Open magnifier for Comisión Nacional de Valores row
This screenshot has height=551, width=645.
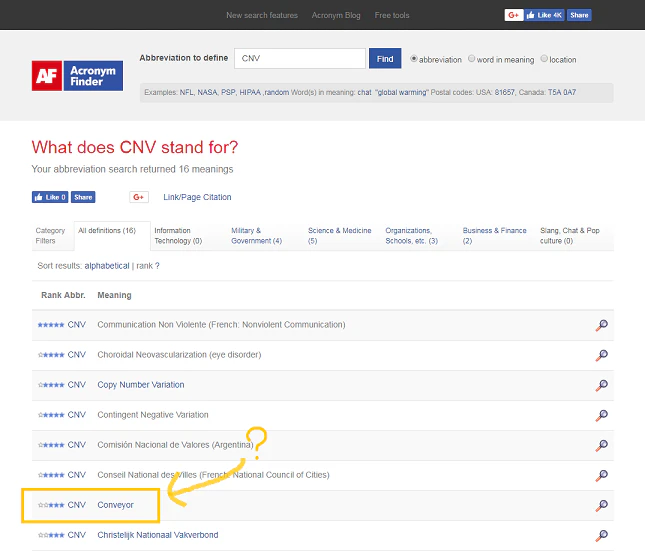tap(601, 445)
